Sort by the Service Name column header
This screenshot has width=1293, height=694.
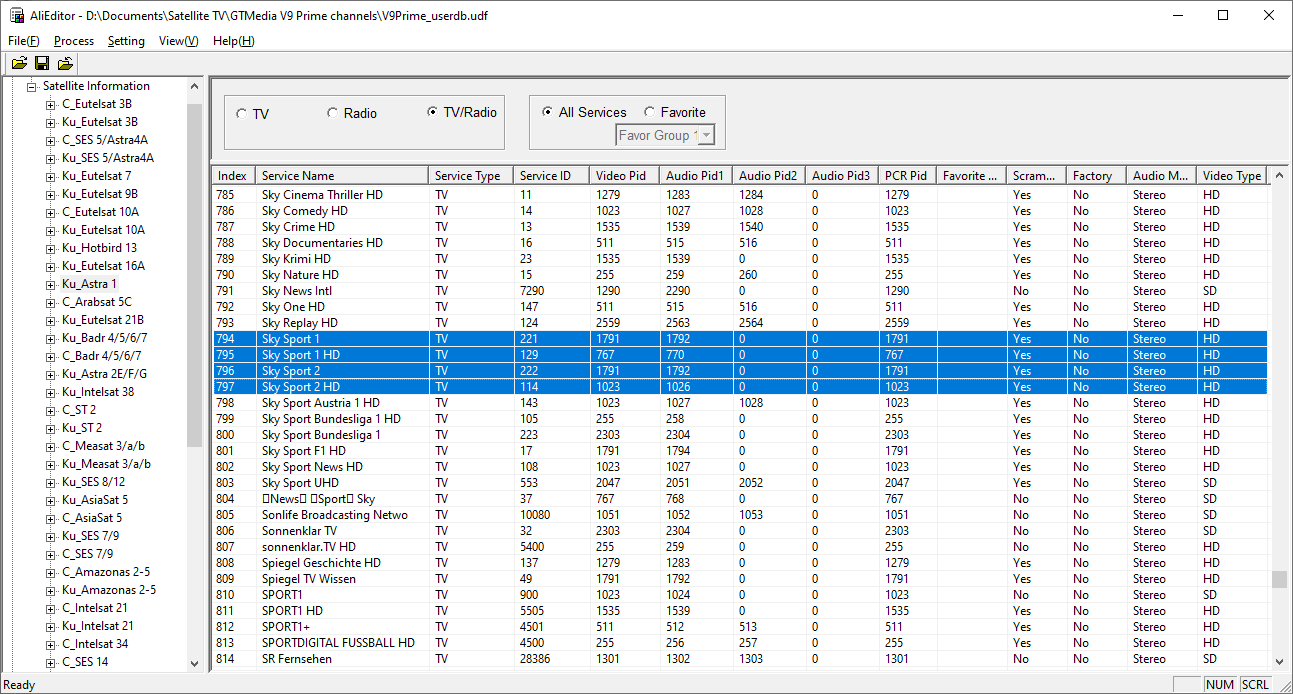point(342,176)
